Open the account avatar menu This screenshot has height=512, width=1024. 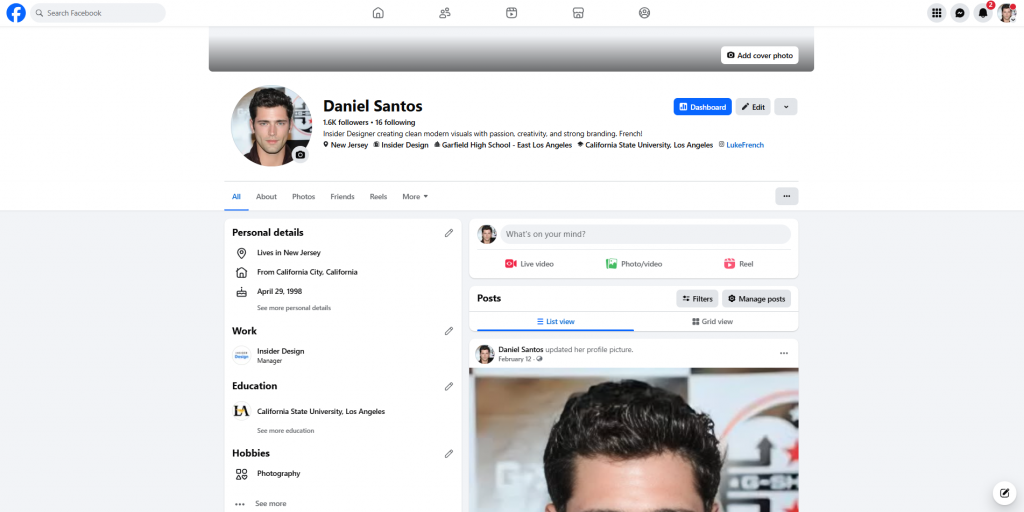click(1006, 12)
